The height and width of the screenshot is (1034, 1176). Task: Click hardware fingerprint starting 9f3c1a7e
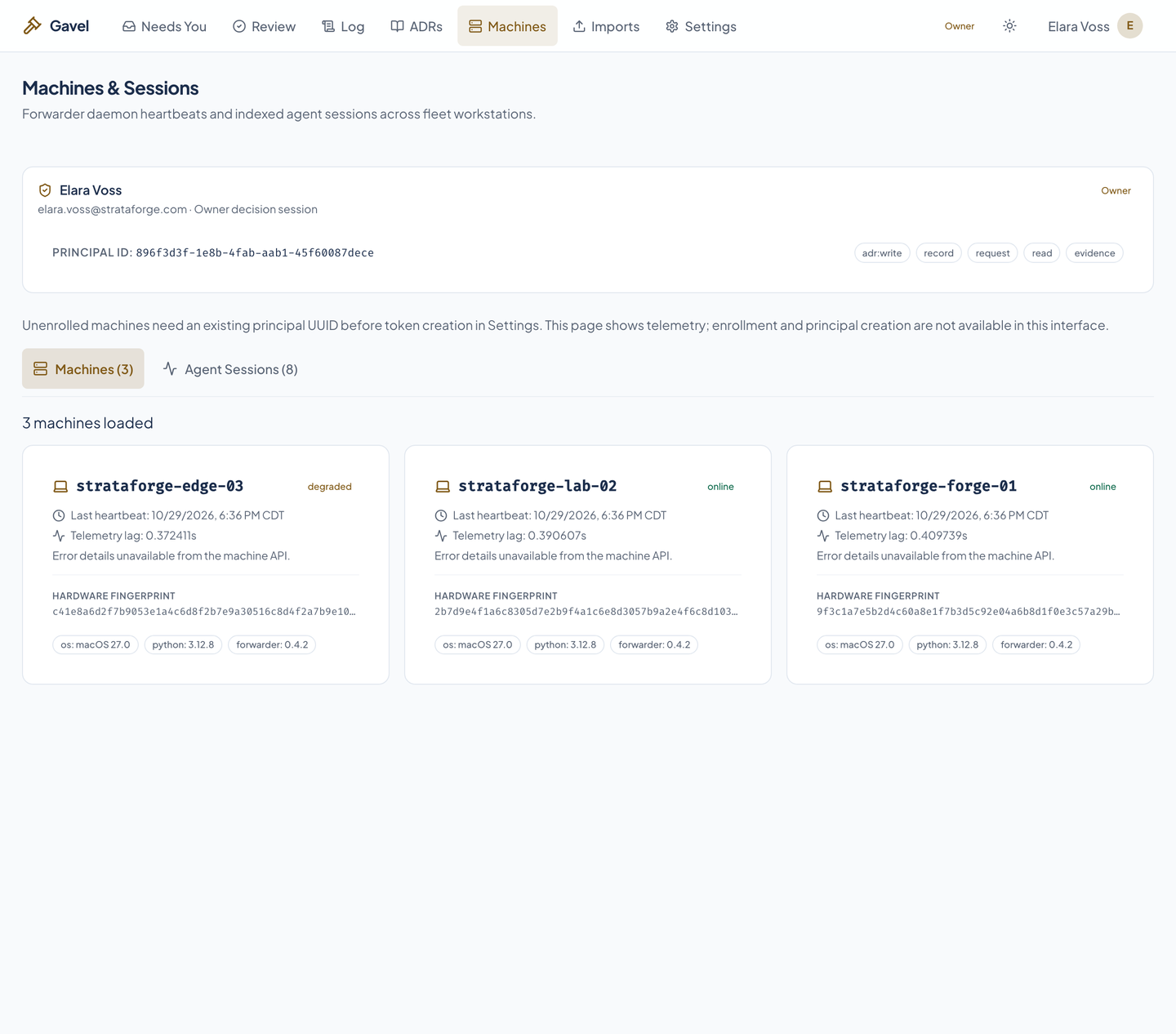click(x=969, y=612)
